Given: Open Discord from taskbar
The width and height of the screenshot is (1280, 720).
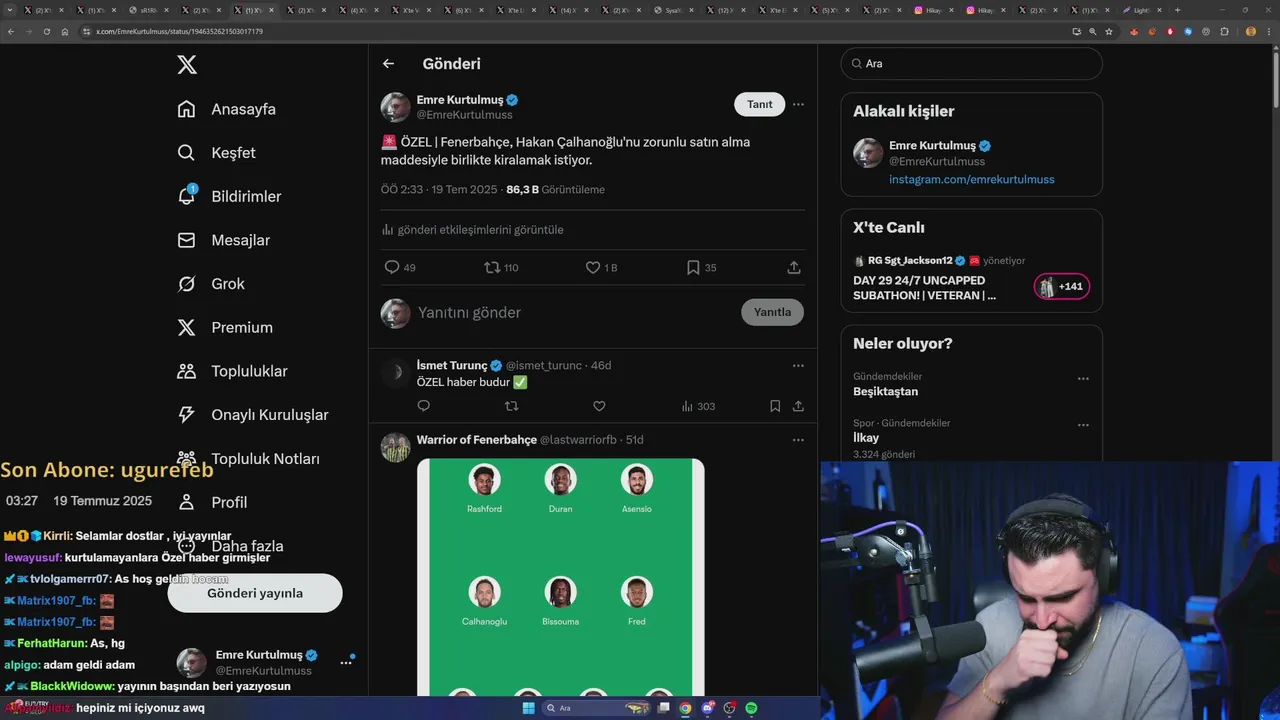Looking at the screenshot, I should (x=707, y=708).
